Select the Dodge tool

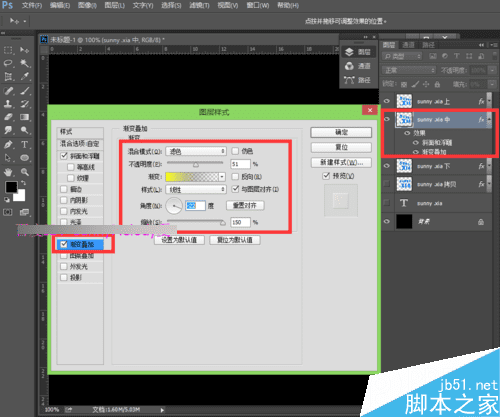tap(24, 130)
